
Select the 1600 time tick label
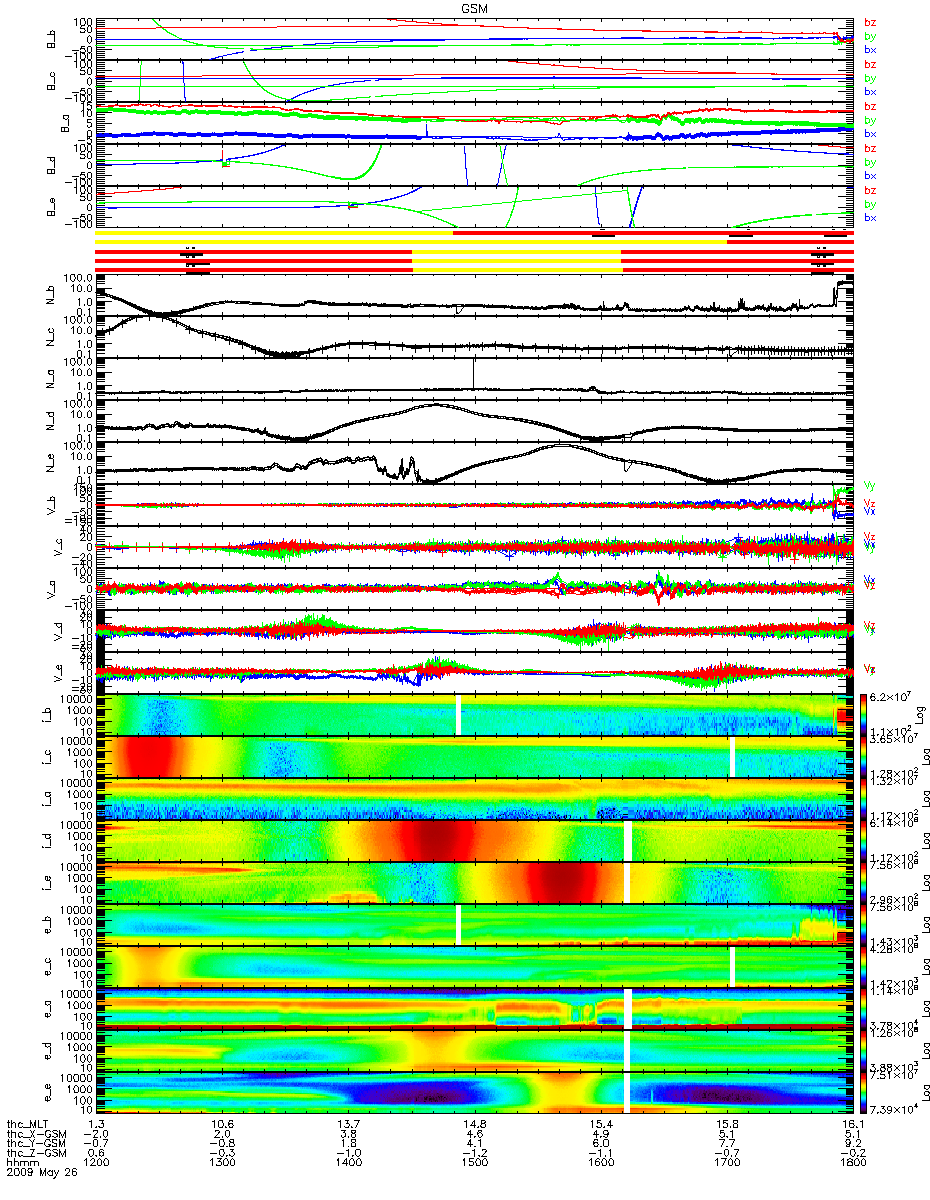click(x=600, y=1162)
